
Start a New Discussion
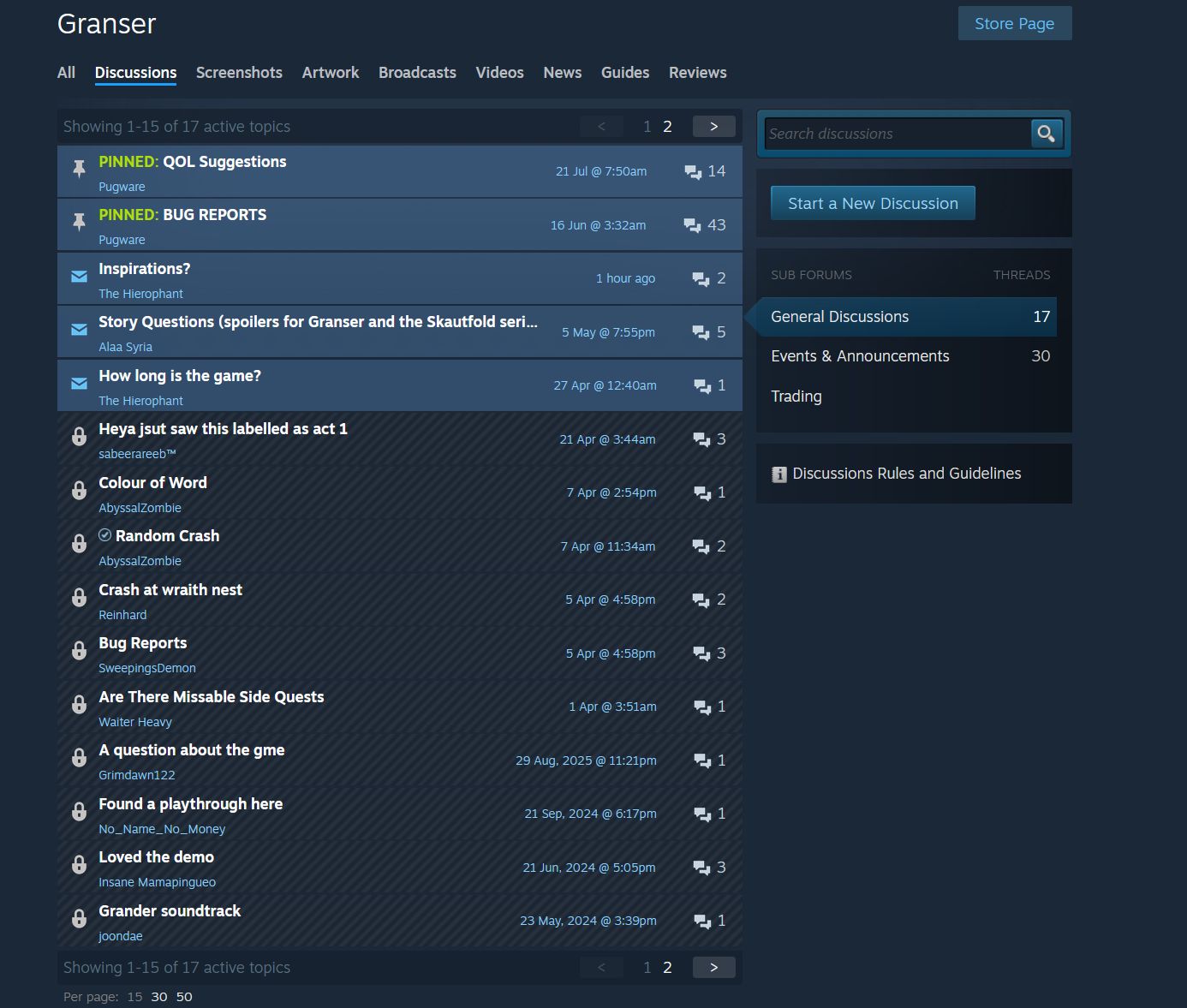click(x=873, y=203)
